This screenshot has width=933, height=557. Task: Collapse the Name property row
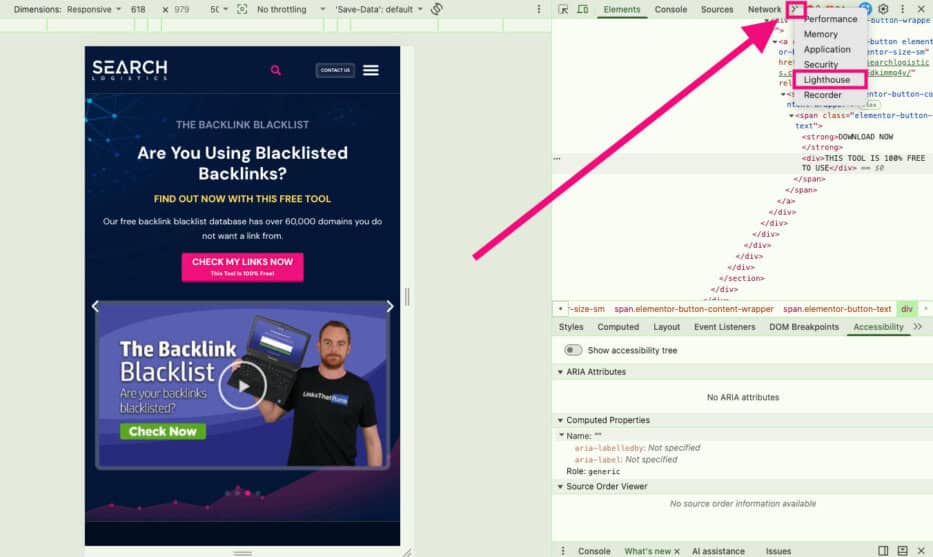click(561, 436)
